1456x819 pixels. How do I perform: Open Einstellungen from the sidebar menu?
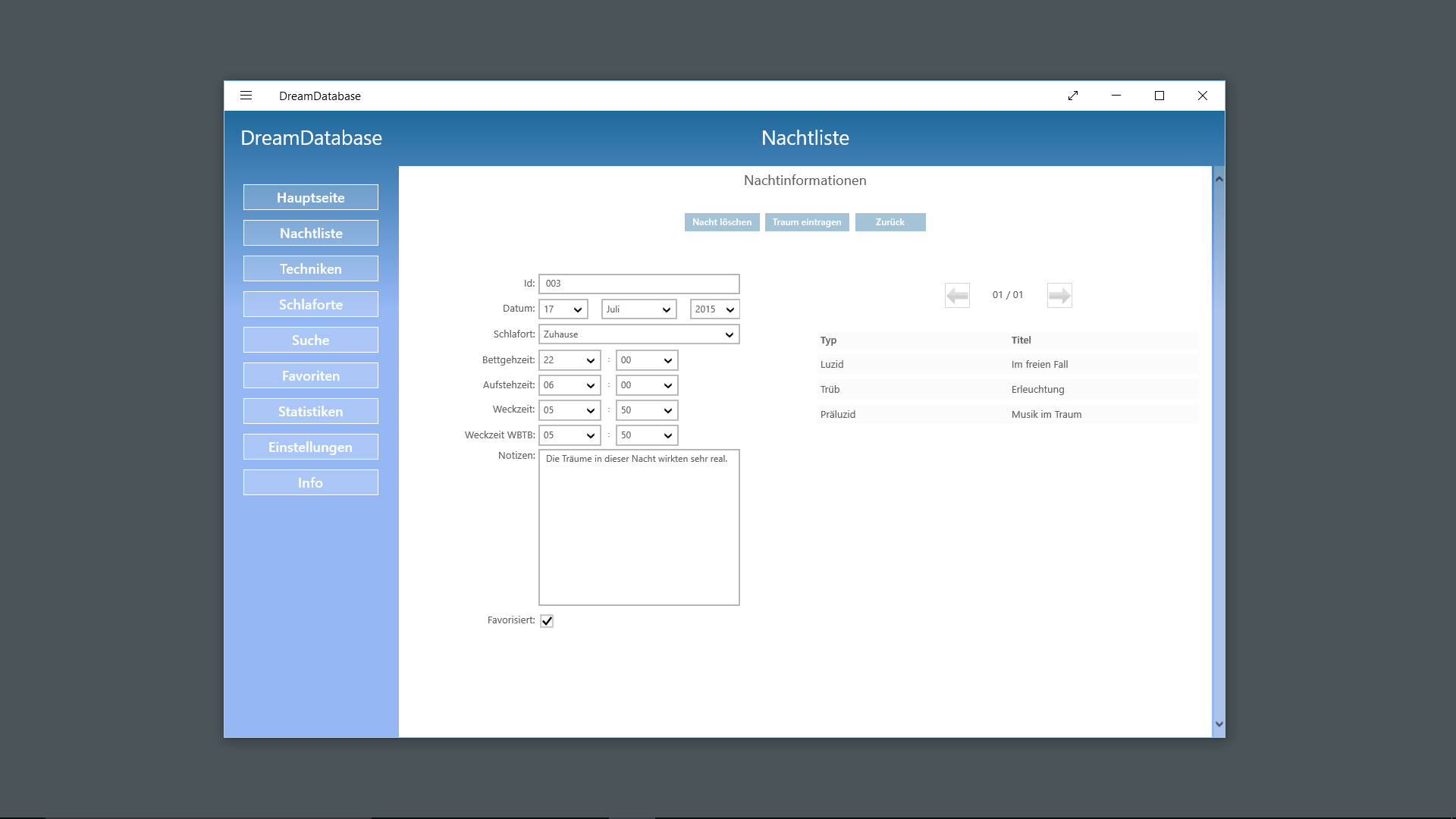click(311, 447)
